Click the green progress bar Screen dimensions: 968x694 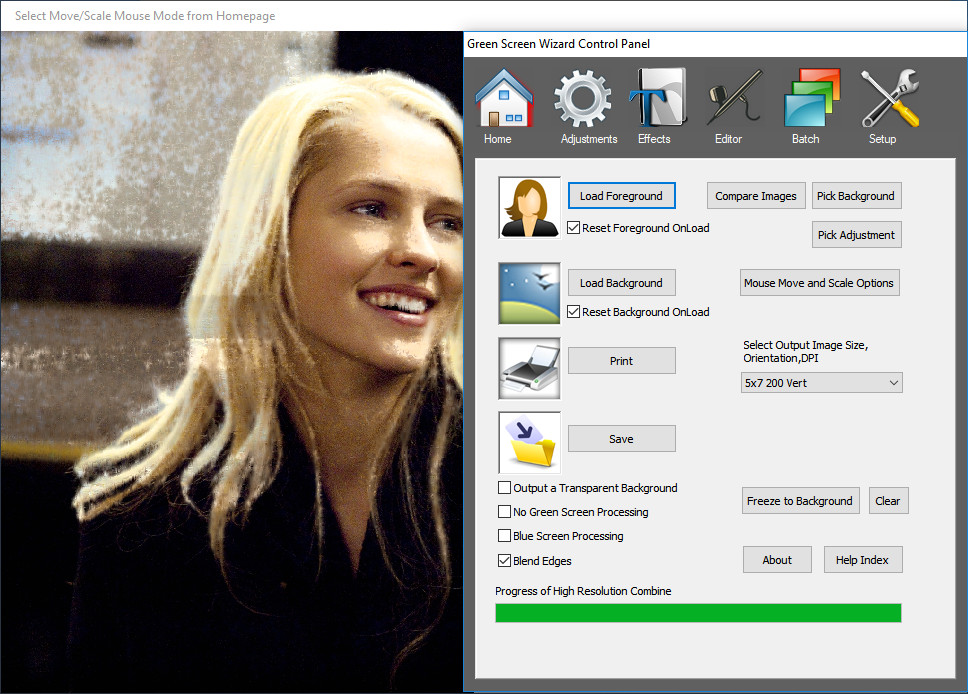click(x=698, y=613)
